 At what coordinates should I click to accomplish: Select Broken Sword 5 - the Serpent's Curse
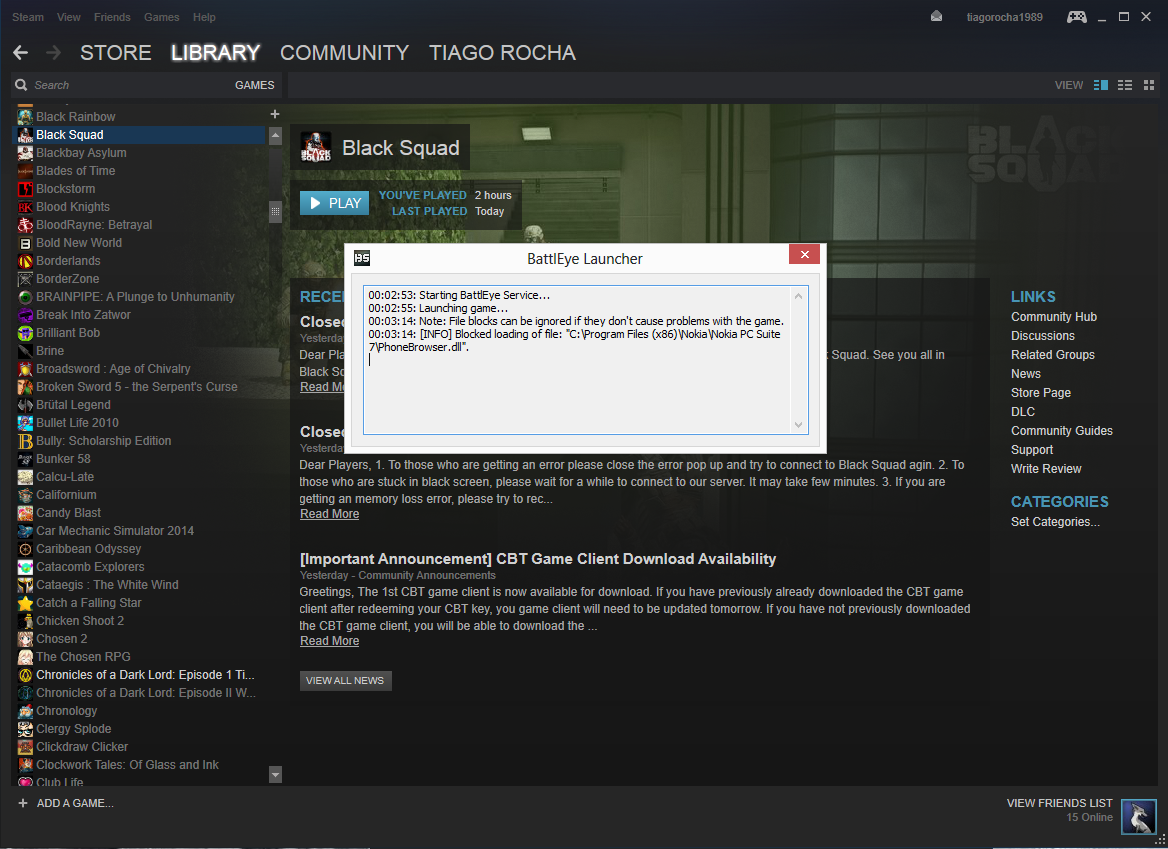tap(136, 387)
